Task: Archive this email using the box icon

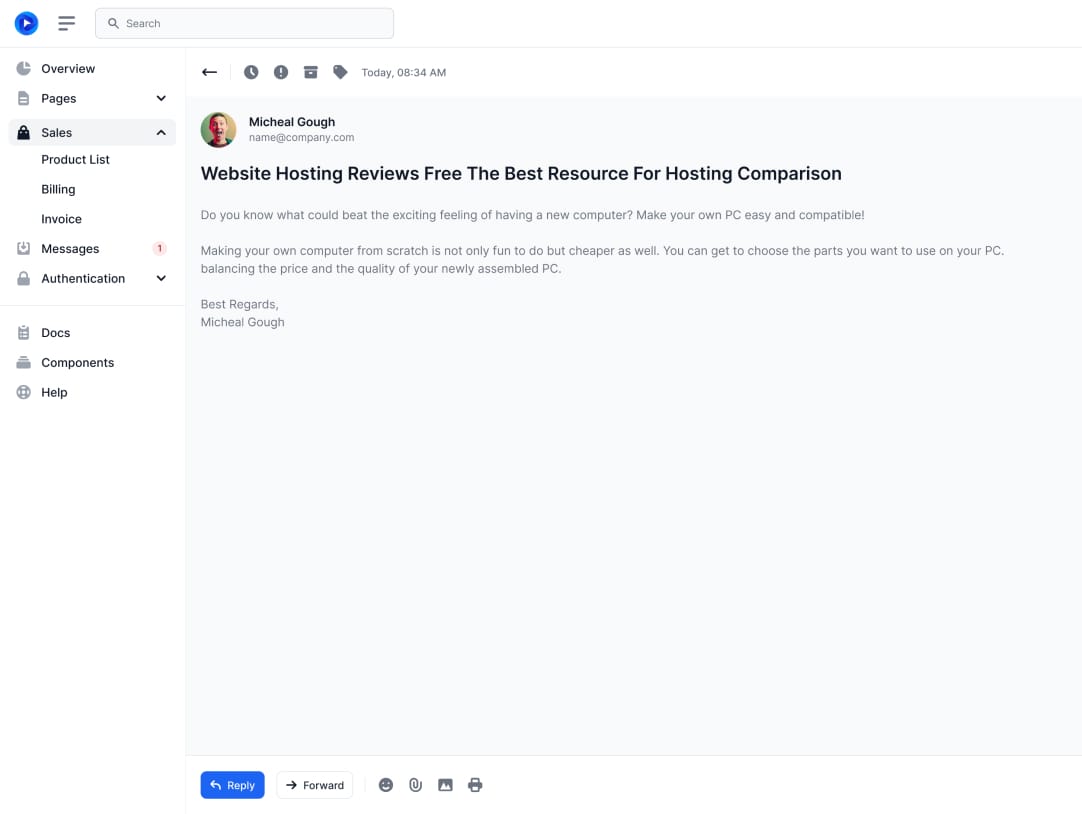Action: [311, 72]
